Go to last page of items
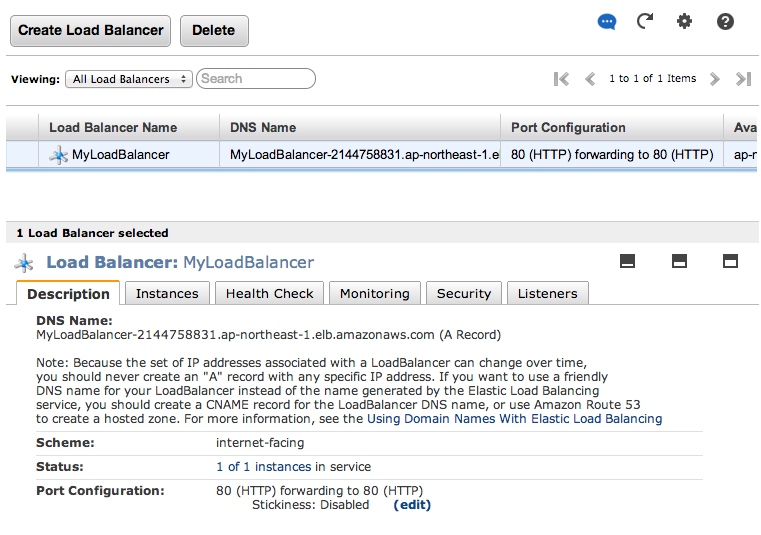The height and width of the screenshot is (535, 761). click(743, 79)
